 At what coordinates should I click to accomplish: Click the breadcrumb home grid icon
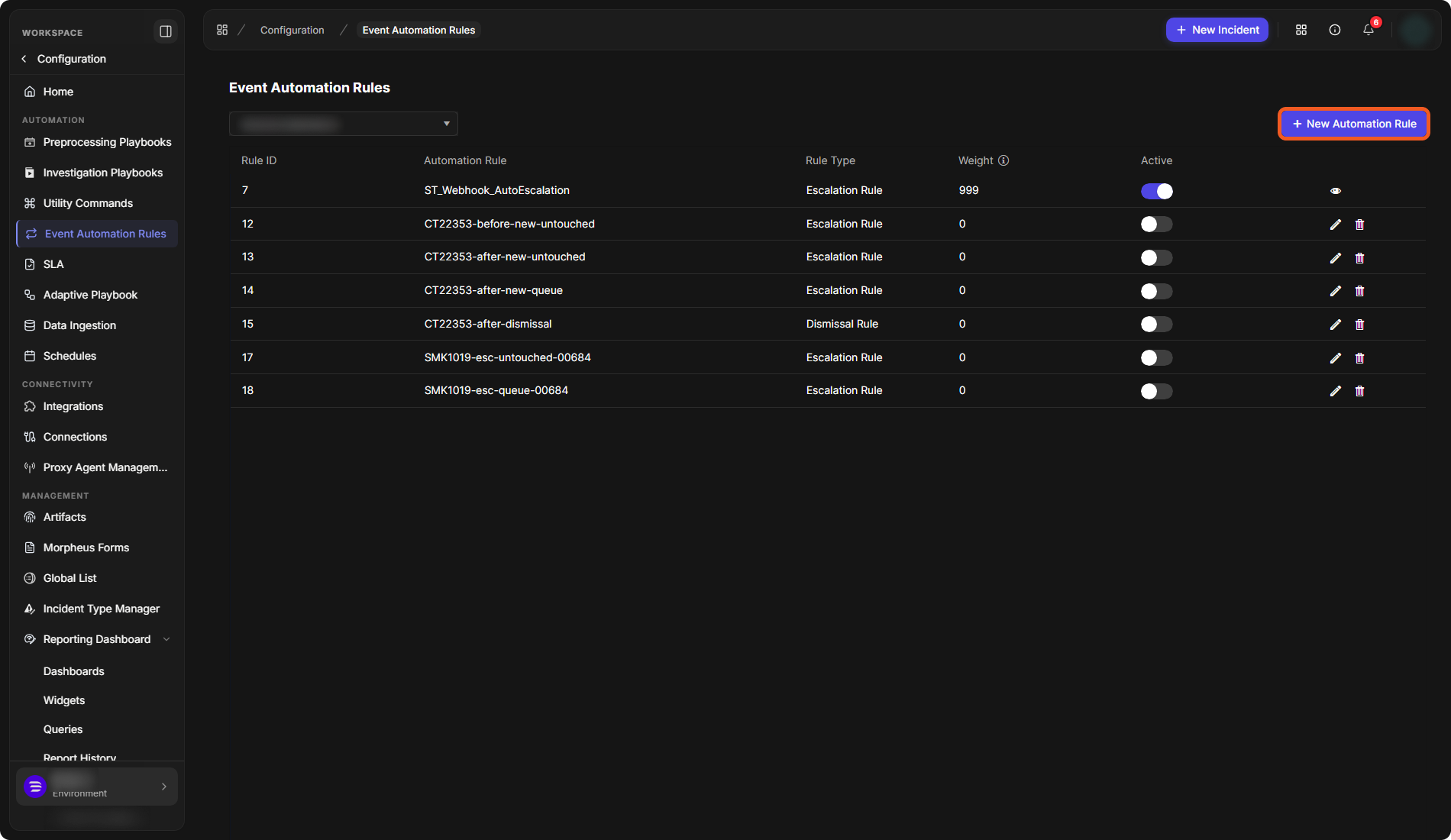pos(222,30)
